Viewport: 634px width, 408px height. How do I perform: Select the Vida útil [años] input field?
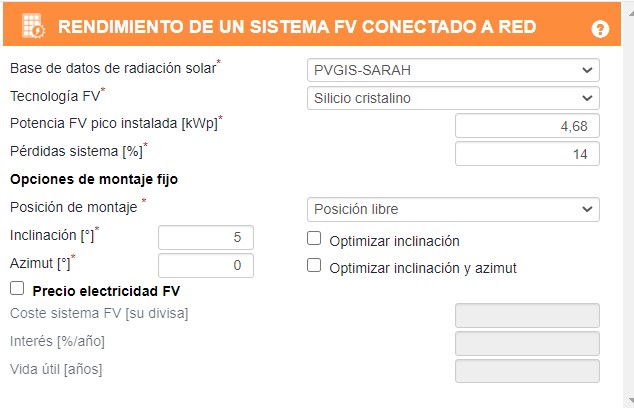527,371
